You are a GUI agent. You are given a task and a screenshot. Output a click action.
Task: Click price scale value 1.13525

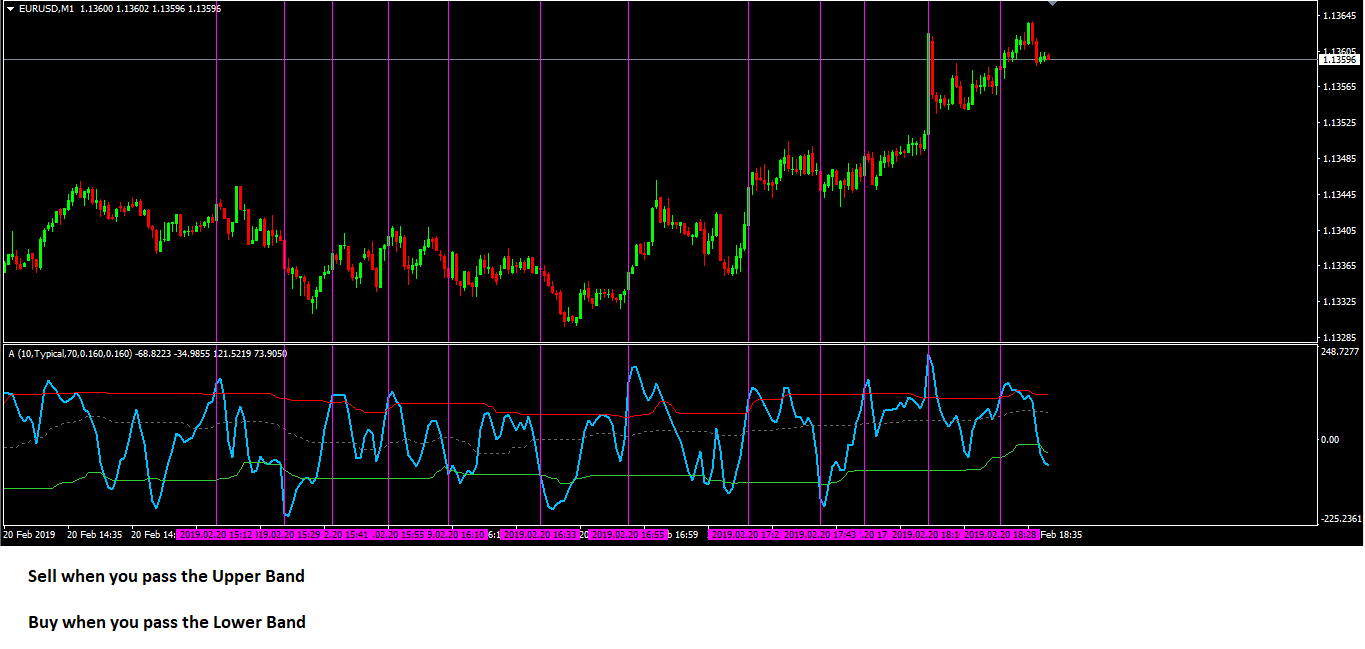(1339, 123)
